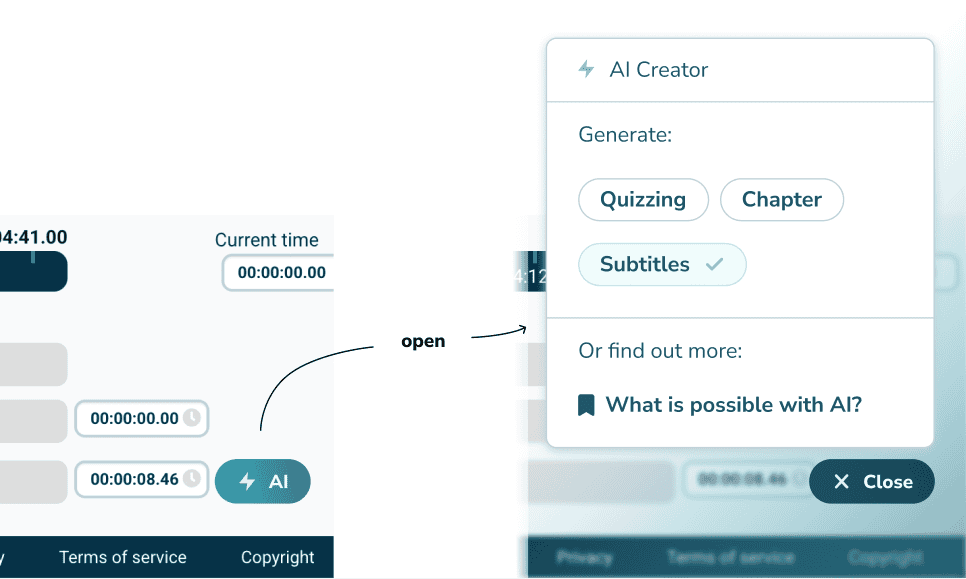This screenshot has height=579, width=966.
Task: Open 'What is possible with AI?' link
Action: click(733, 405)
